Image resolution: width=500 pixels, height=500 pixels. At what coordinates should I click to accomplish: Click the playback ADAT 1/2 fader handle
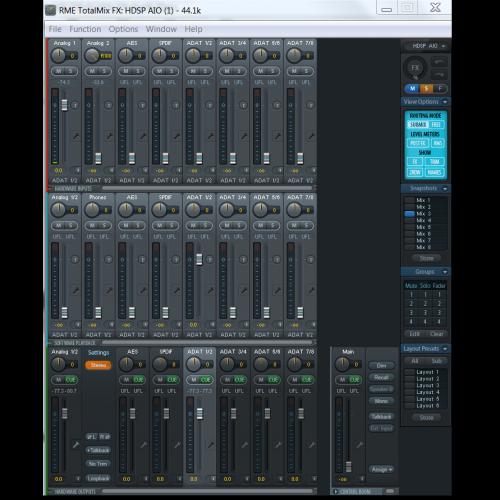click(199, 259)
